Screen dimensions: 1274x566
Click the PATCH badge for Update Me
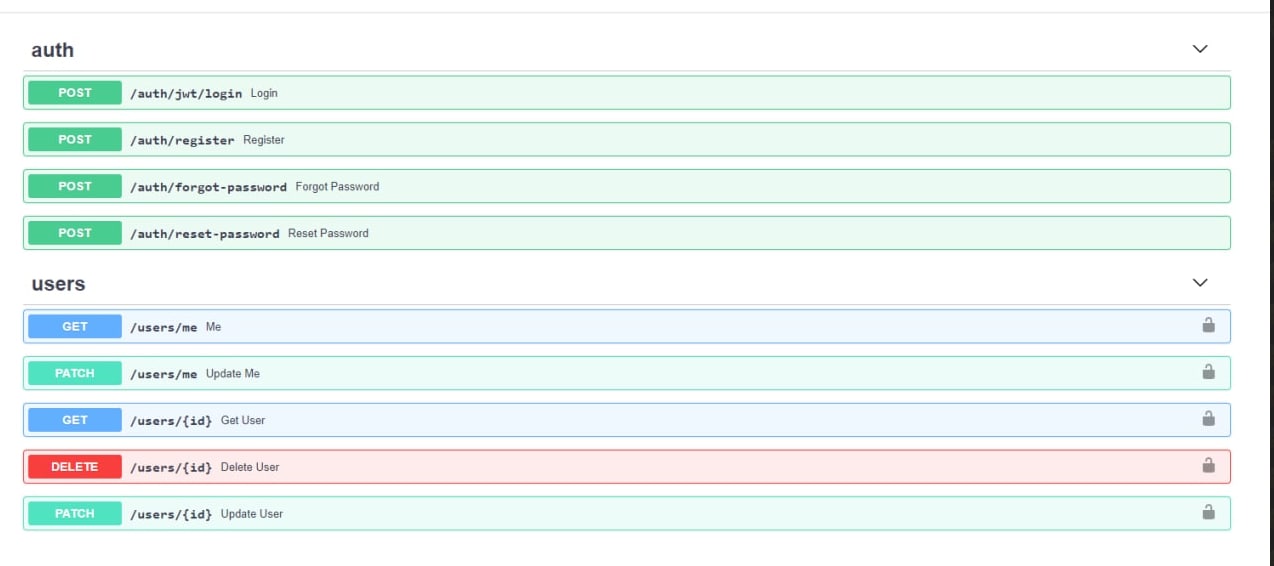[75, 373]
